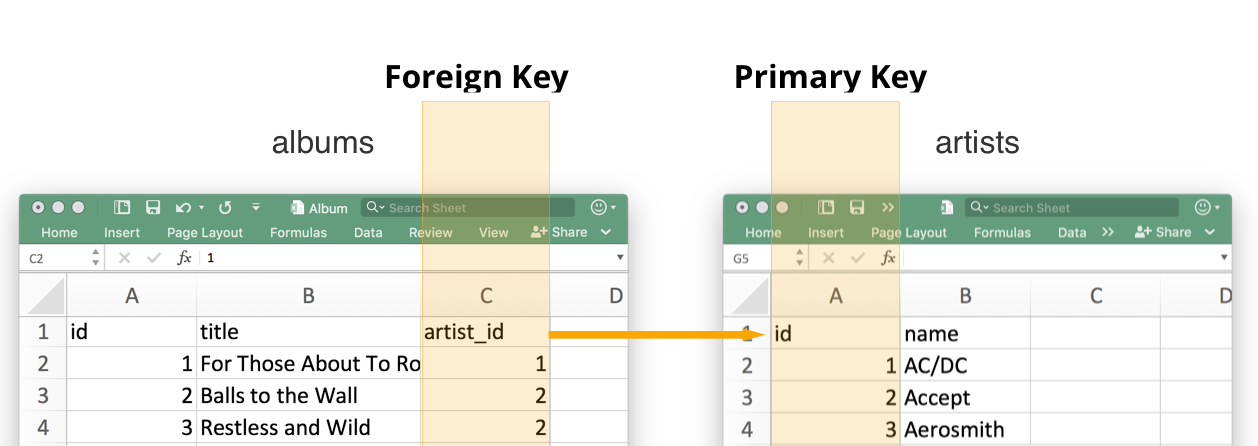Click the Share button in the artists window

1163,232
